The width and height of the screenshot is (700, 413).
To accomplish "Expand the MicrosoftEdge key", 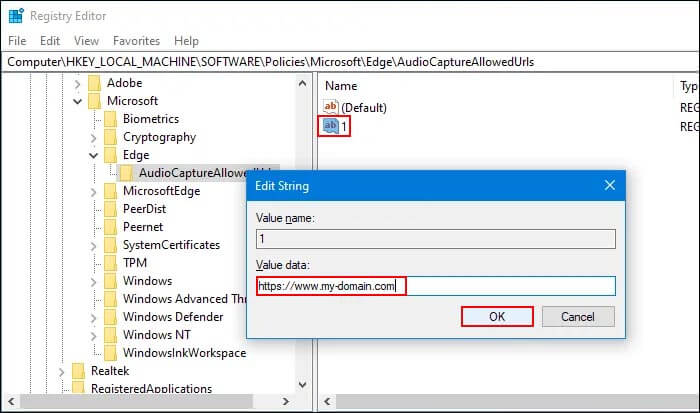I will click(x=93, y=192).
